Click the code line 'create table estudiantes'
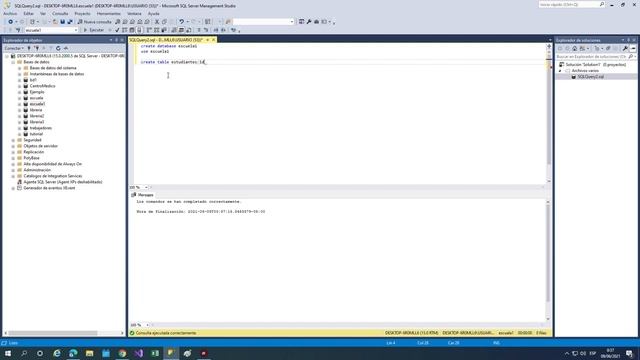Viewport: 640px width, 360px height. coord(173,62)
